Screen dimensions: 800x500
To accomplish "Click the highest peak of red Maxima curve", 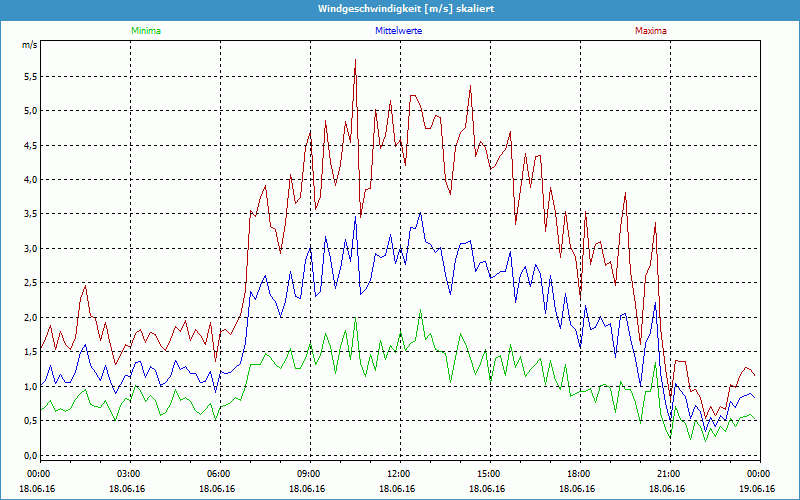I will point(355,60).
